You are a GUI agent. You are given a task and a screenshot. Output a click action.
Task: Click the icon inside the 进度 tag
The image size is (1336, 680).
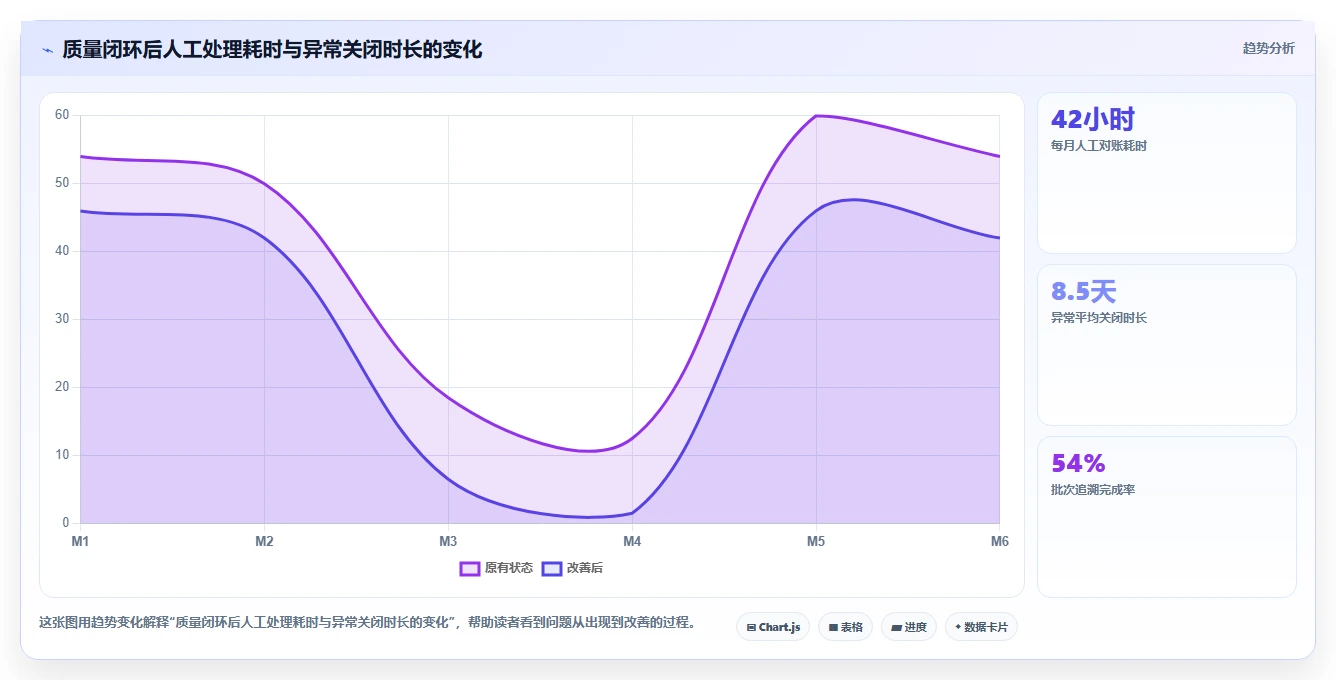coord(896,628)
